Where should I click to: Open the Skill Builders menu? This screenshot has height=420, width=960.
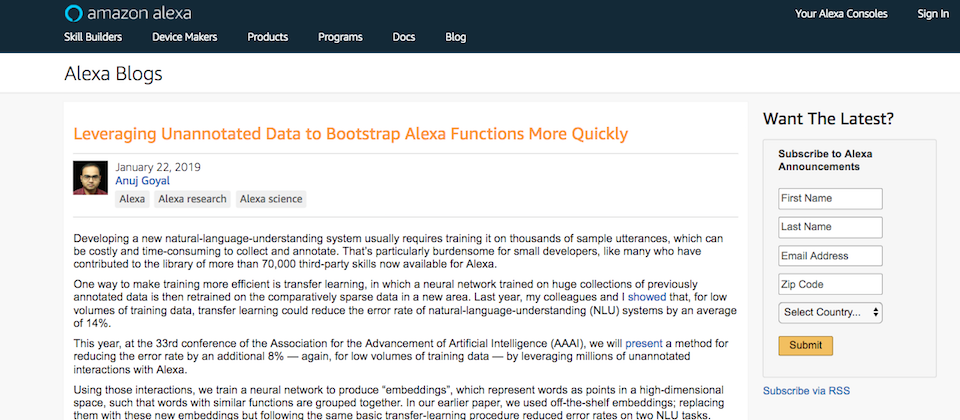tap(93, 37)
